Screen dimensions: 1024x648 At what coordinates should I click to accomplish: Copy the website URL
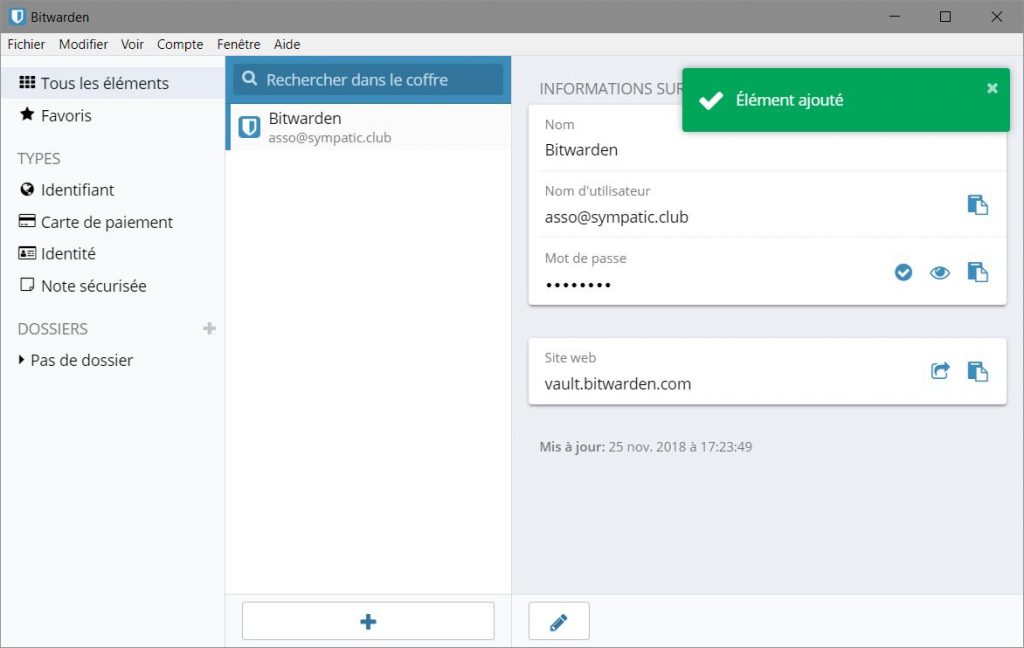(x=977, y=371)
